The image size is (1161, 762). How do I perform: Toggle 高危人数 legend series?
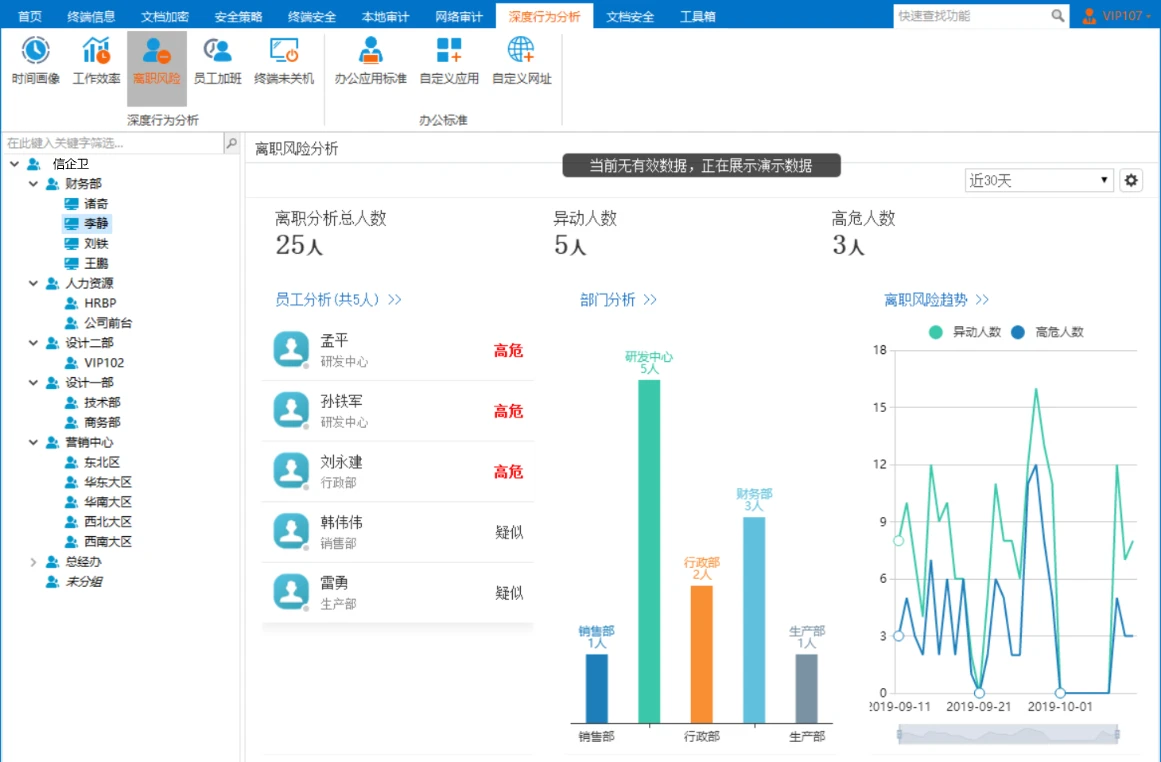pyautogui.click(x=1047, y=332)
